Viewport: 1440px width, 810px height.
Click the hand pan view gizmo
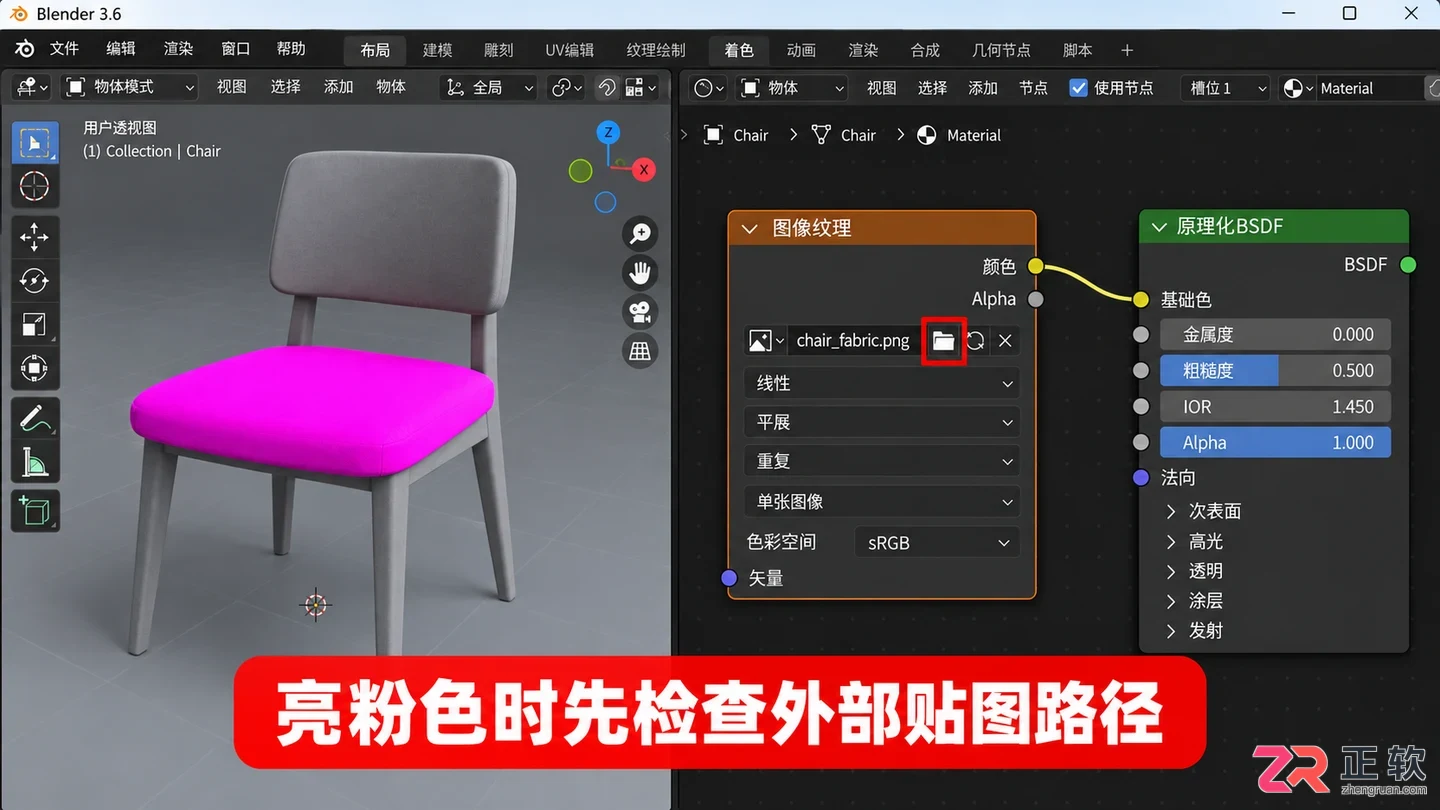[639, 272]
